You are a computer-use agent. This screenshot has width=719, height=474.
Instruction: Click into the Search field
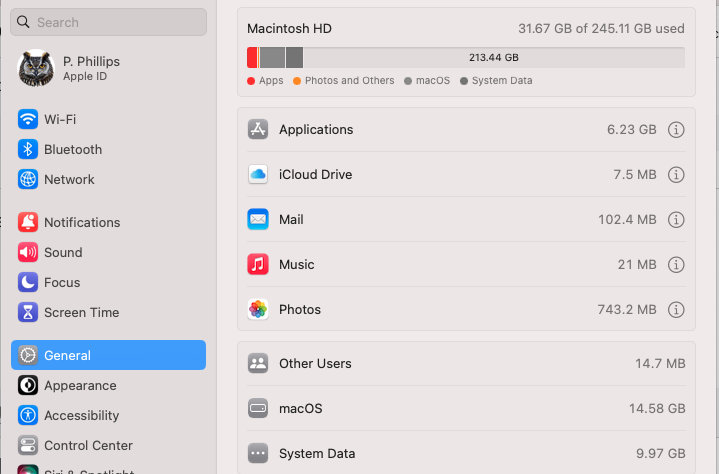point(108,22)
